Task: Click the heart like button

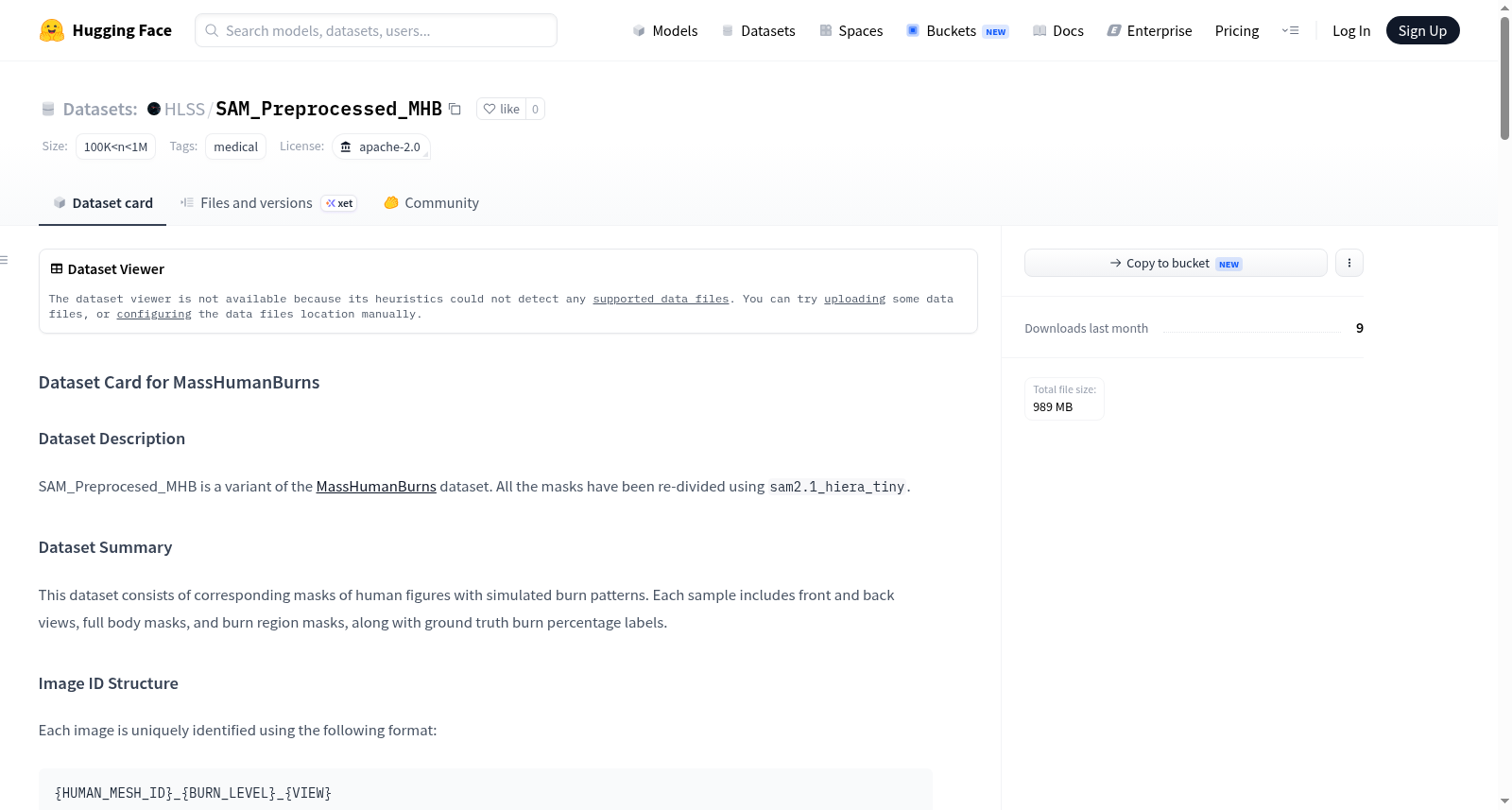Action: pos(501,109)
